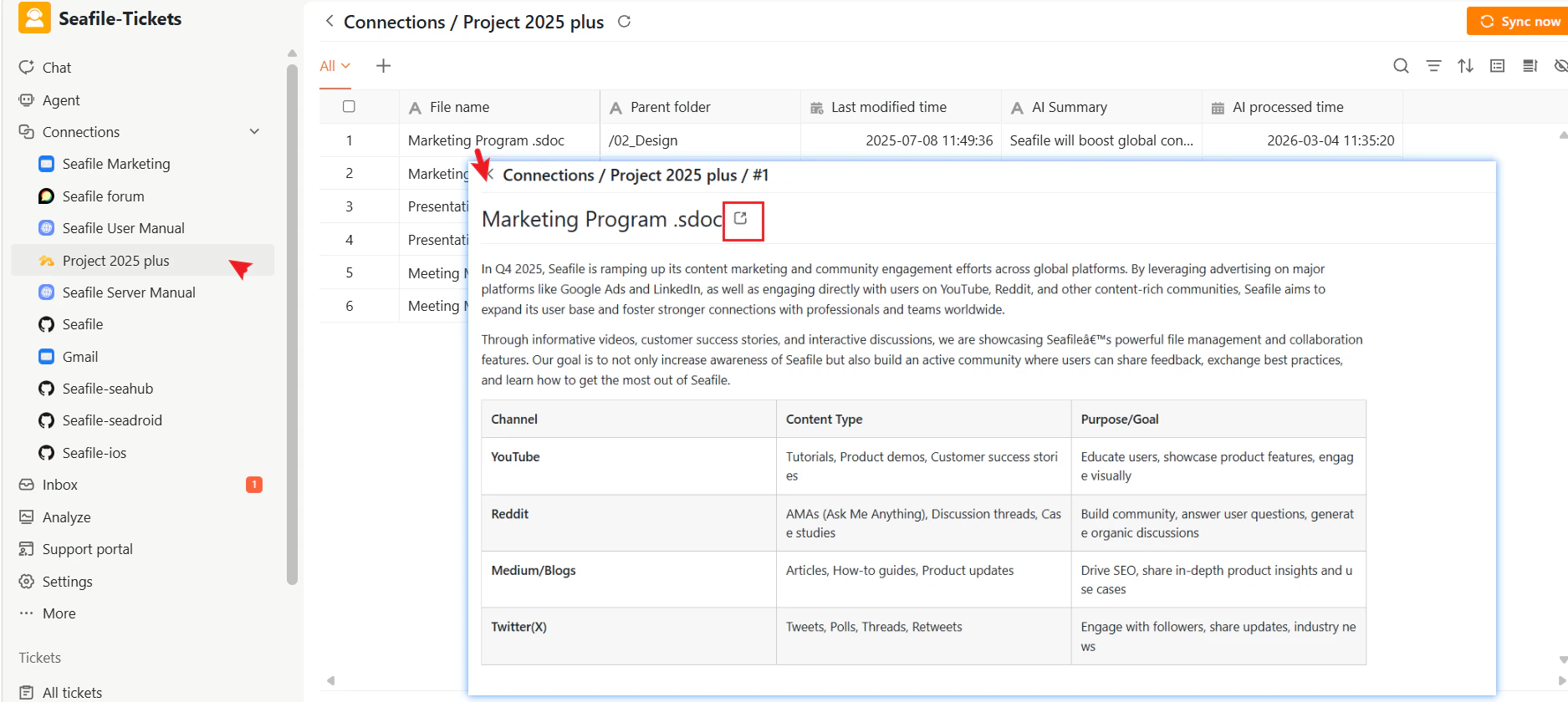Open Seafile User Manual connection

click(x=123, y=228)
